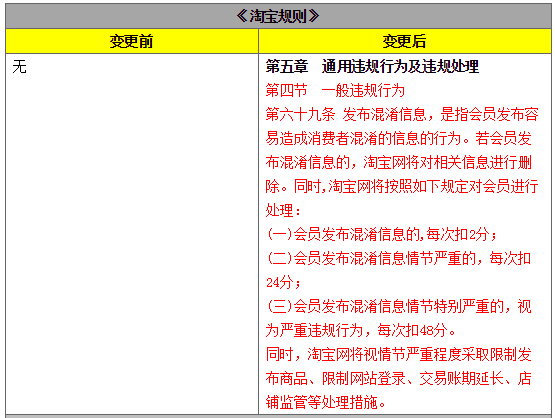This screenshot has width=555, height=418.
Task: Click the line containing 每次扣48分
Action: (x=361, y=331)
